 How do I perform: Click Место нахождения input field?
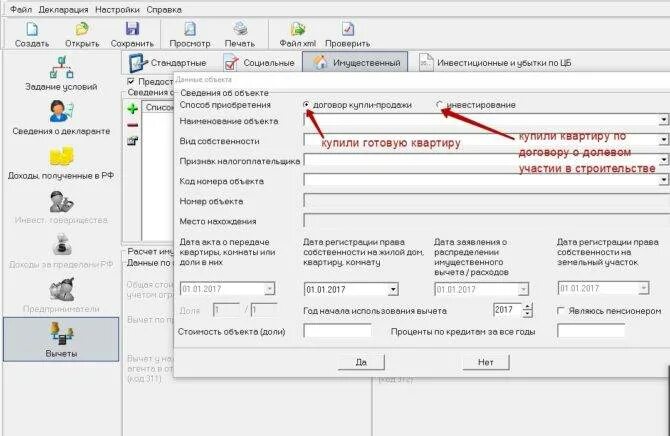(486, 220)
